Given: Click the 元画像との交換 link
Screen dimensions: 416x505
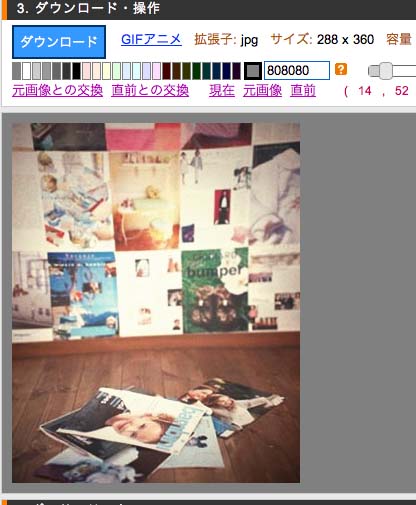Looking at the screenshot, I should pyautogui.click(x=57, y=91).
